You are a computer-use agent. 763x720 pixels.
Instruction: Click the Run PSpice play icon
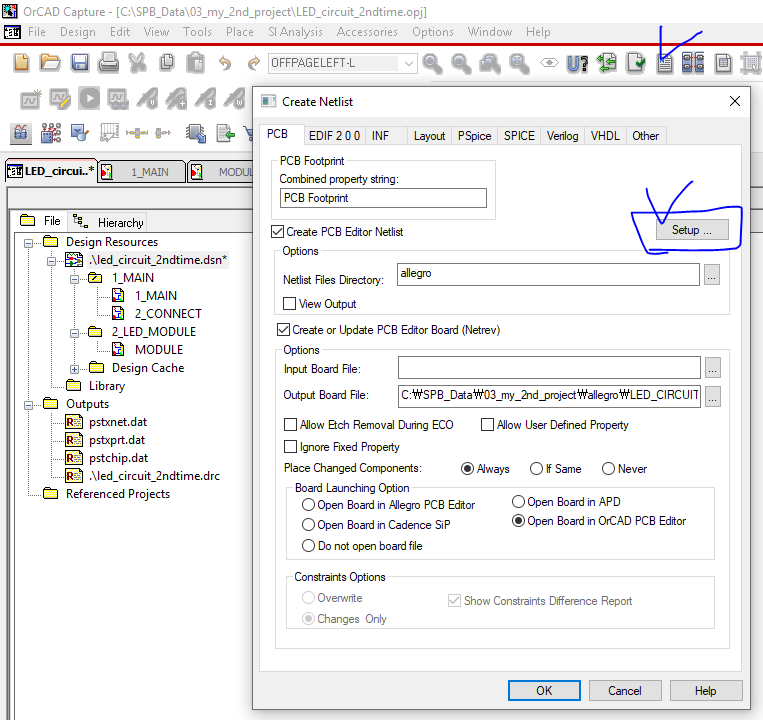pyautogui.click(x=90, y=98)
